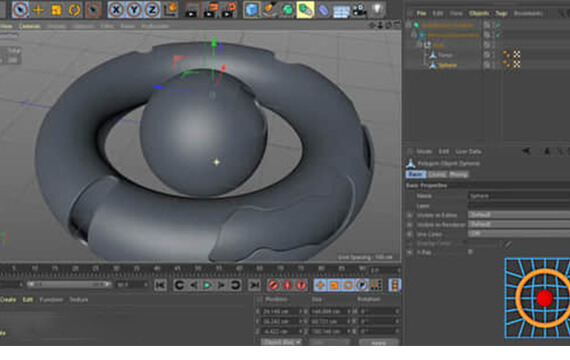Click the Record Active Objects button
Screen dimensions: 570x360
[273, 285]
